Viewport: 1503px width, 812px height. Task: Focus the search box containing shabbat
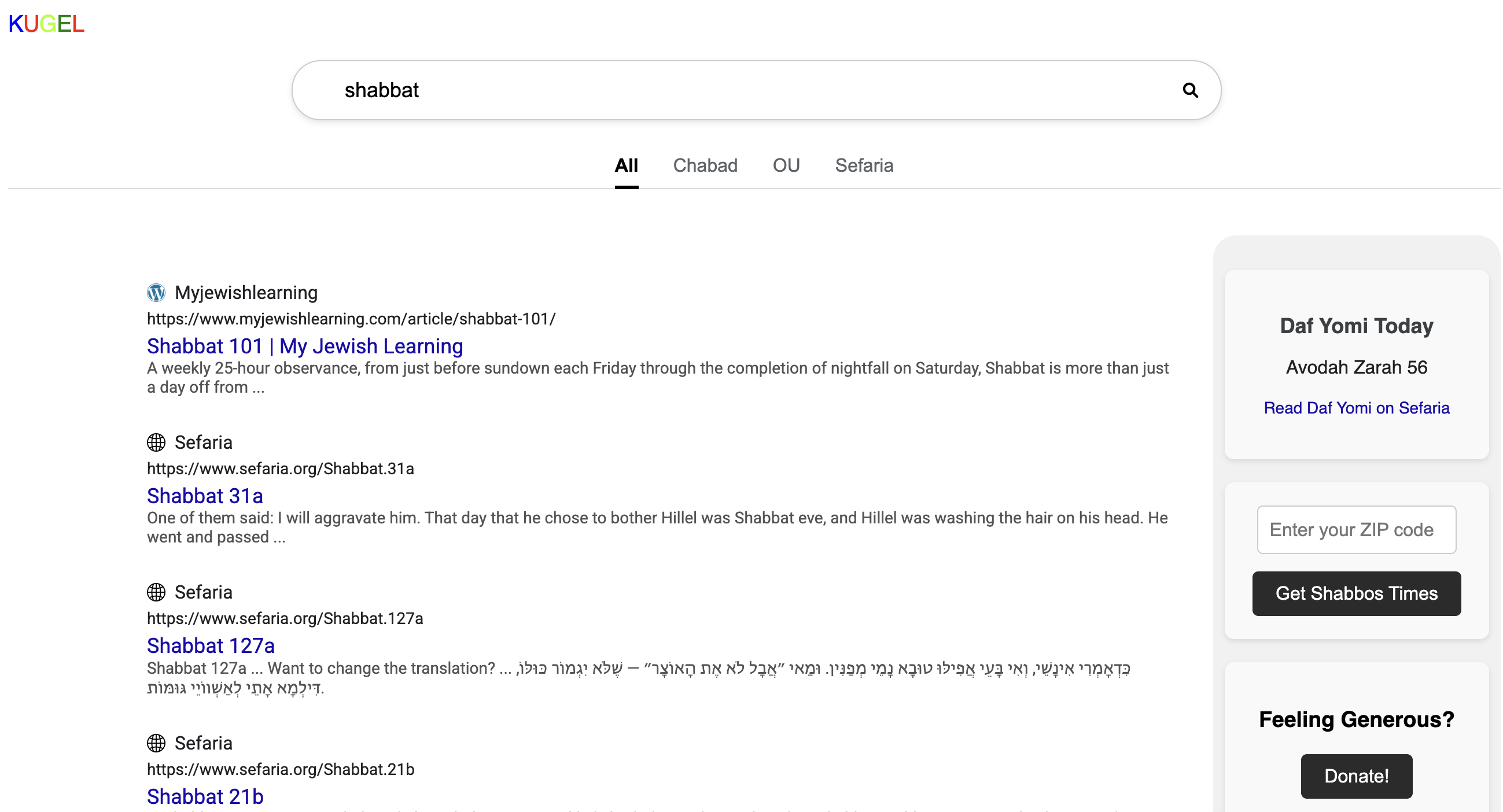point(756,90)
